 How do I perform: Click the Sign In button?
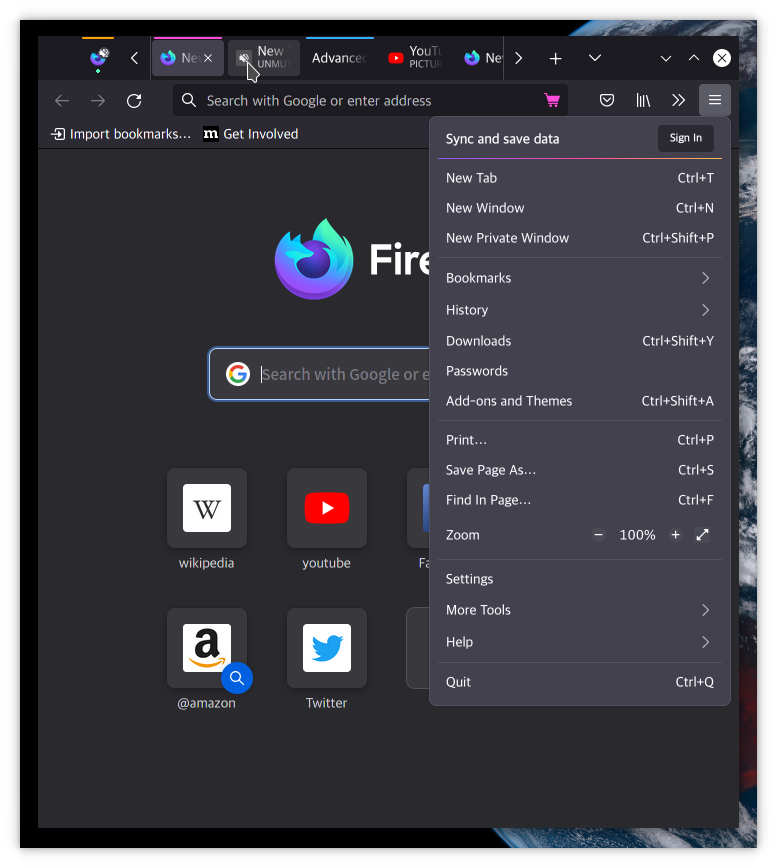(x=685, y=138)
